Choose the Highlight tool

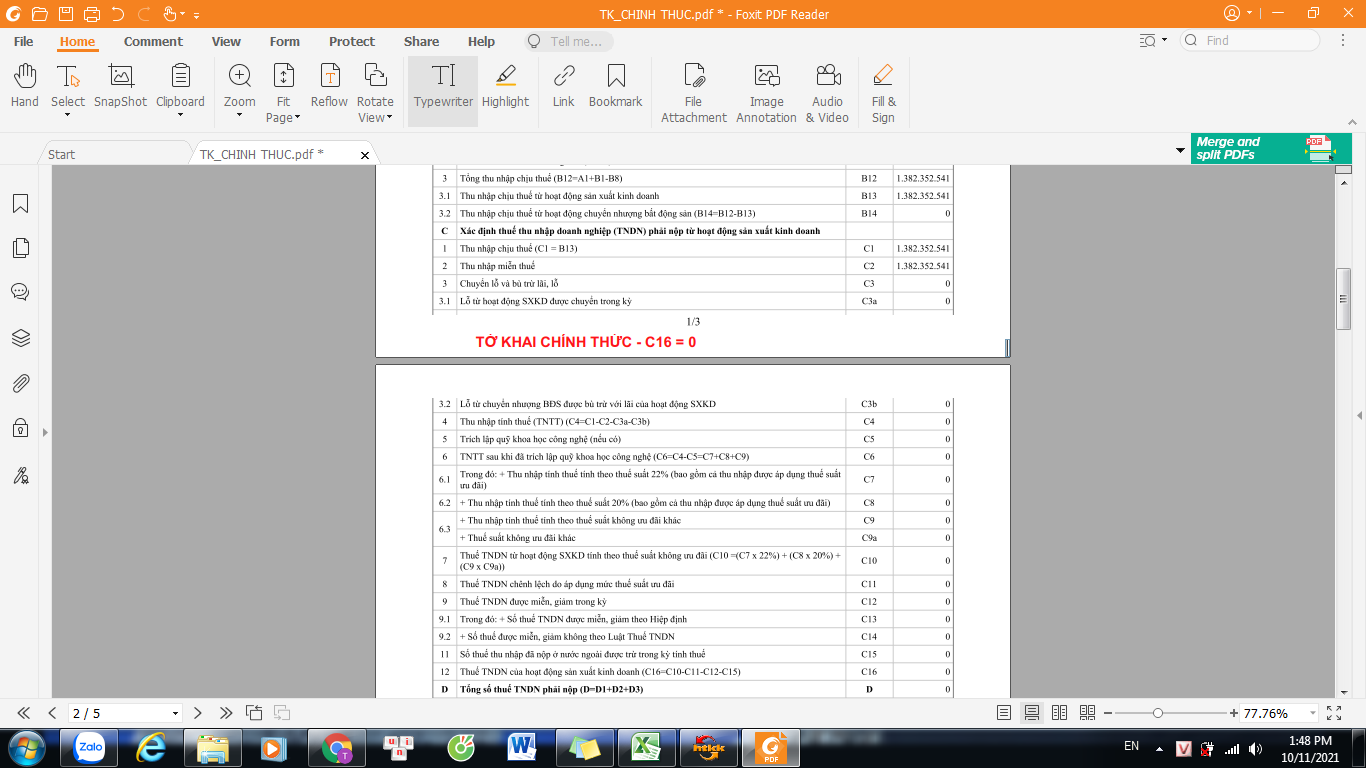pyautogui.click(x=505, y=86)
